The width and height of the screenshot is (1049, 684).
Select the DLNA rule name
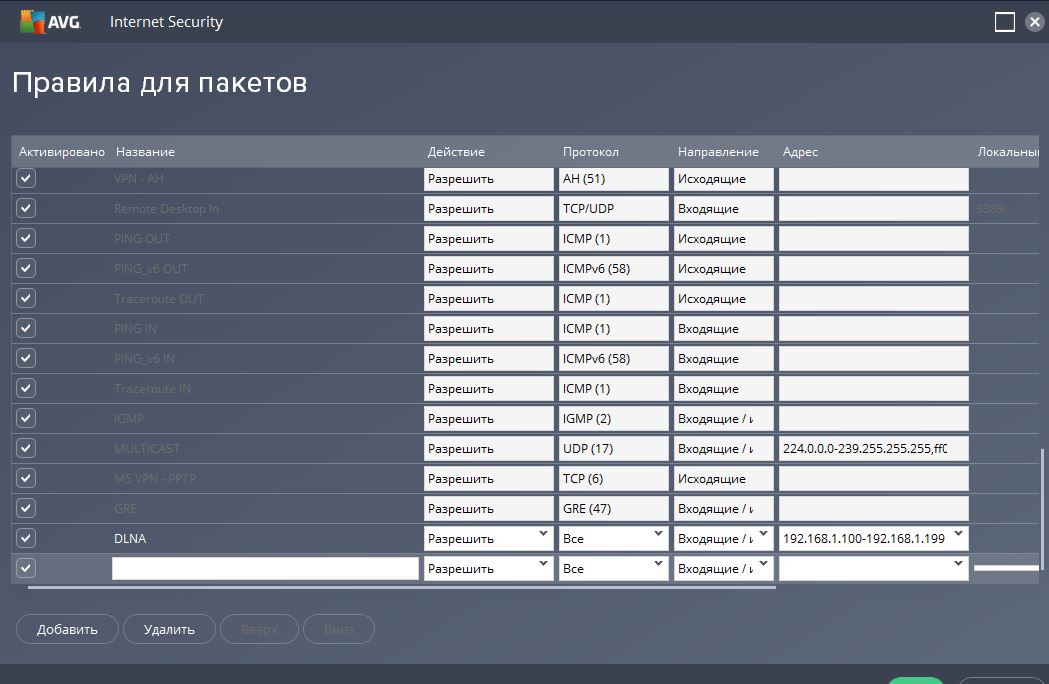(x=130, y=538)
